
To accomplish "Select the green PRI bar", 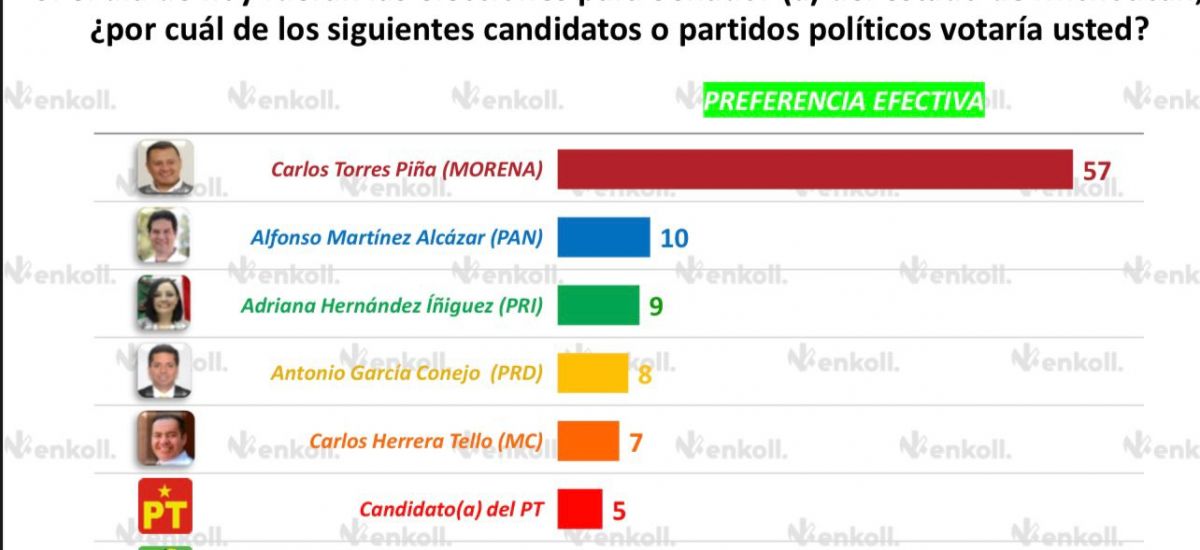I will click(598, 305).
